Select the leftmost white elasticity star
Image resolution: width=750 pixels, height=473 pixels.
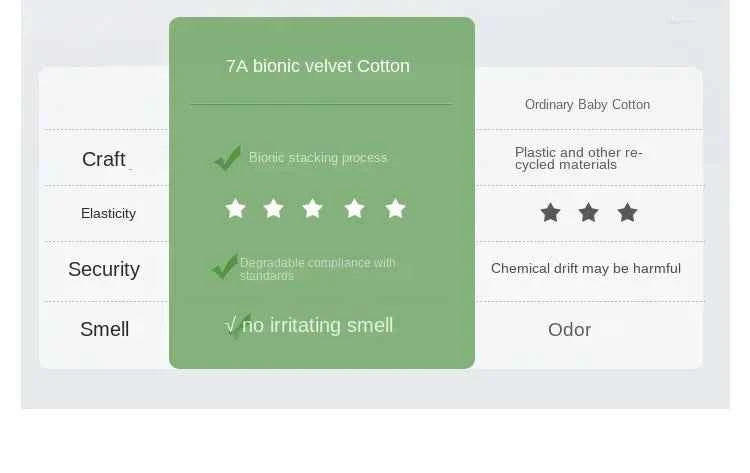(x=235, y=209)
